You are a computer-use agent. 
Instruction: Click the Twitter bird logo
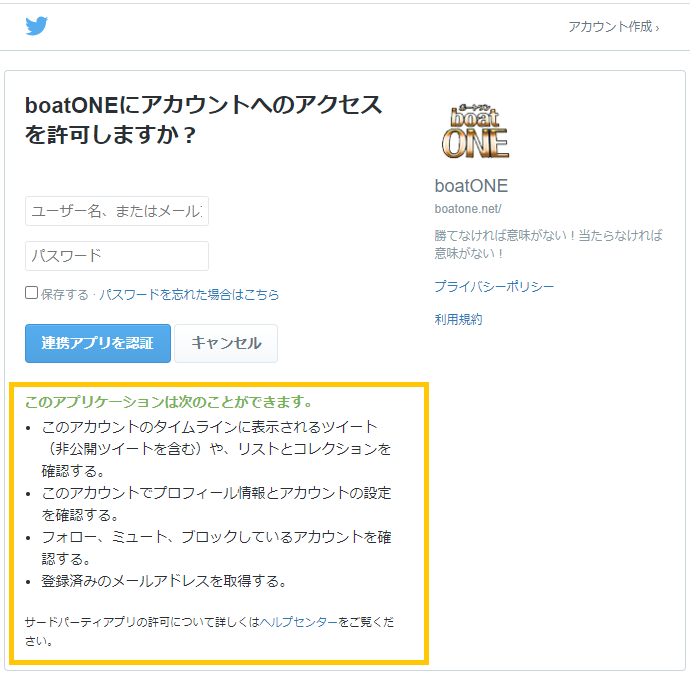click(37, 26)
